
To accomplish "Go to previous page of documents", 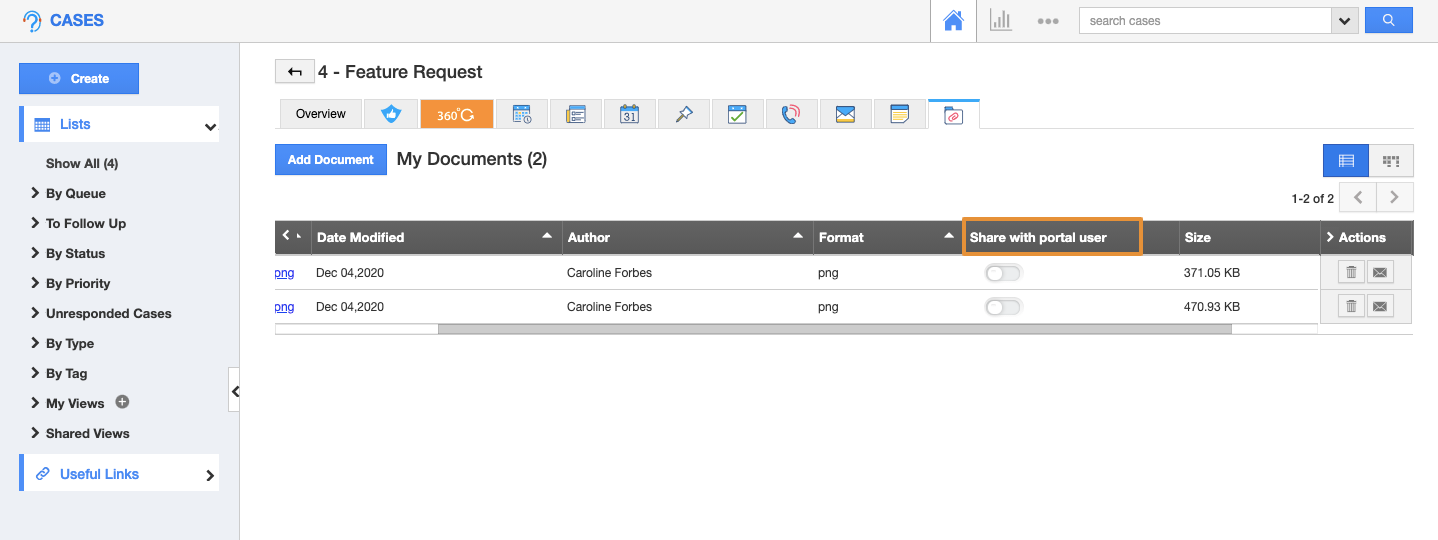I will (x=1358, y=197).
